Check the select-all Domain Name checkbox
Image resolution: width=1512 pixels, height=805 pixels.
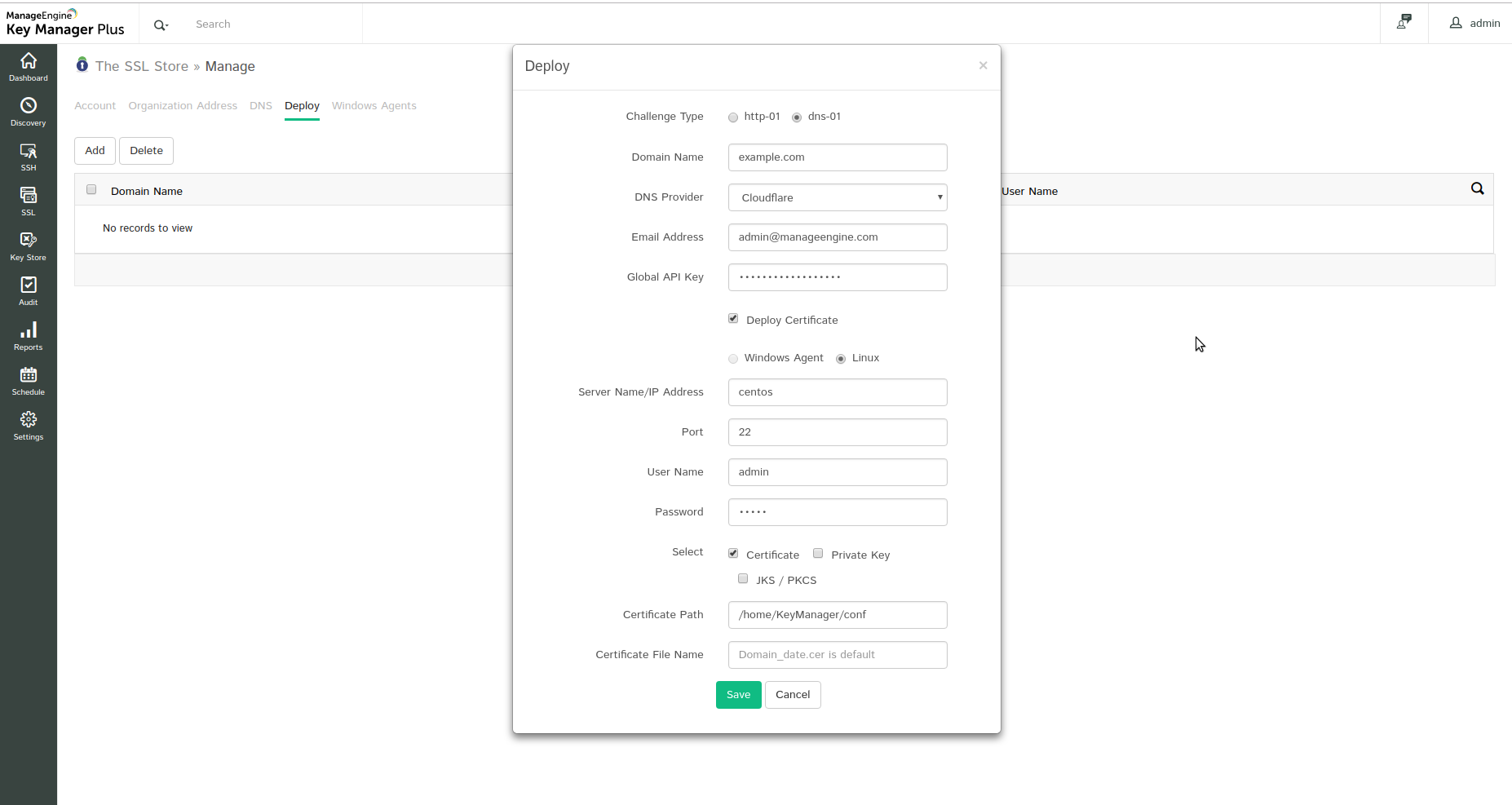[91, 190]
